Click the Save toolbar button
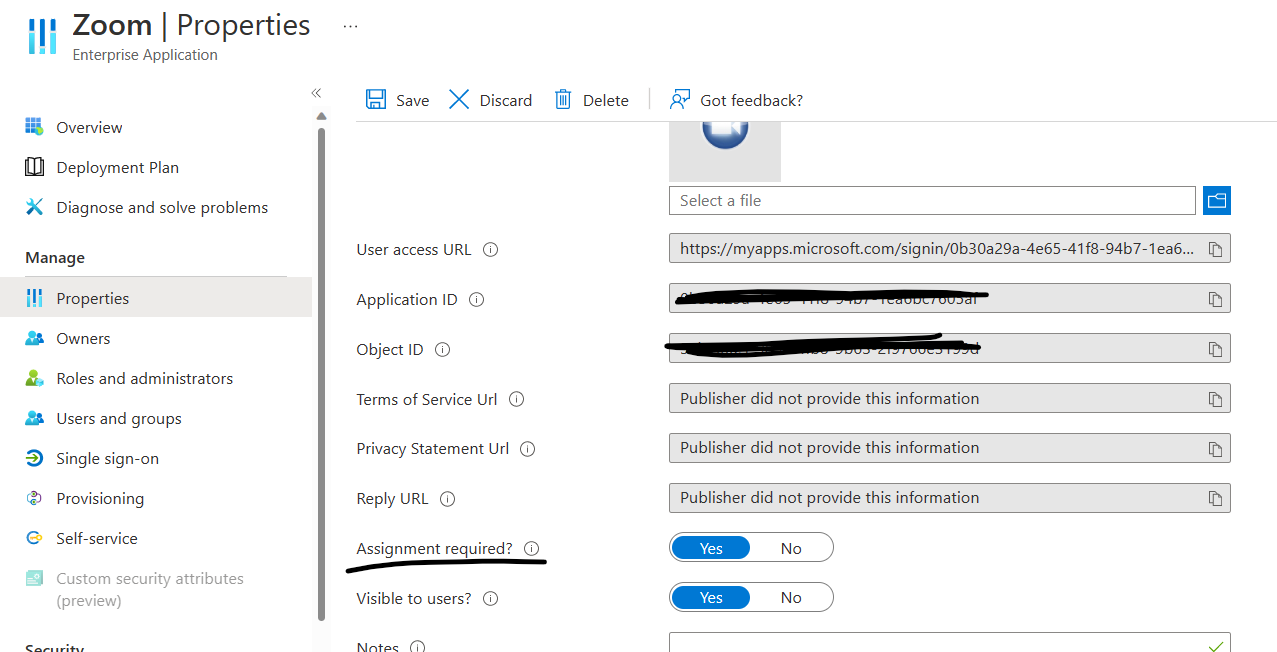The width and height of the screenshot is (1277, 652). [x=397, y=100]
